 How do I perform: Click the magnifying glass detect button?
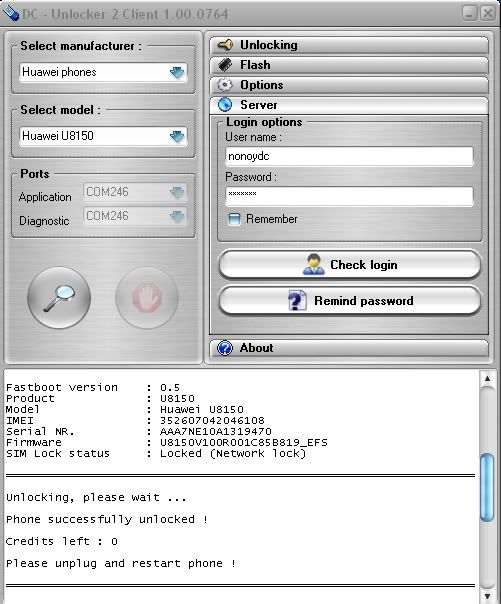[x=59, y=298]
